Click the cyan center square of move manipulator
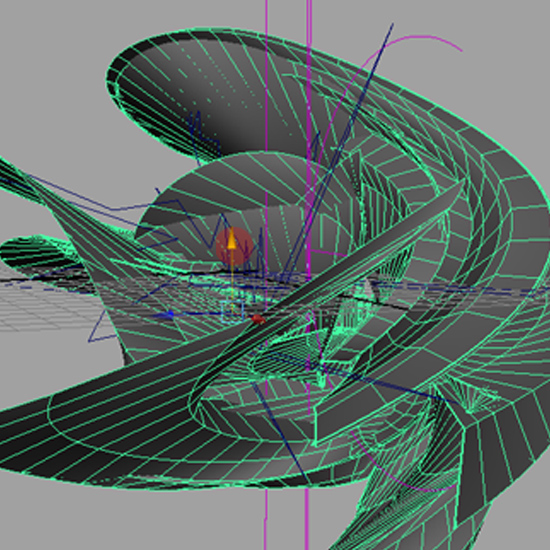The image size is (550, 550). coord(233,311)
